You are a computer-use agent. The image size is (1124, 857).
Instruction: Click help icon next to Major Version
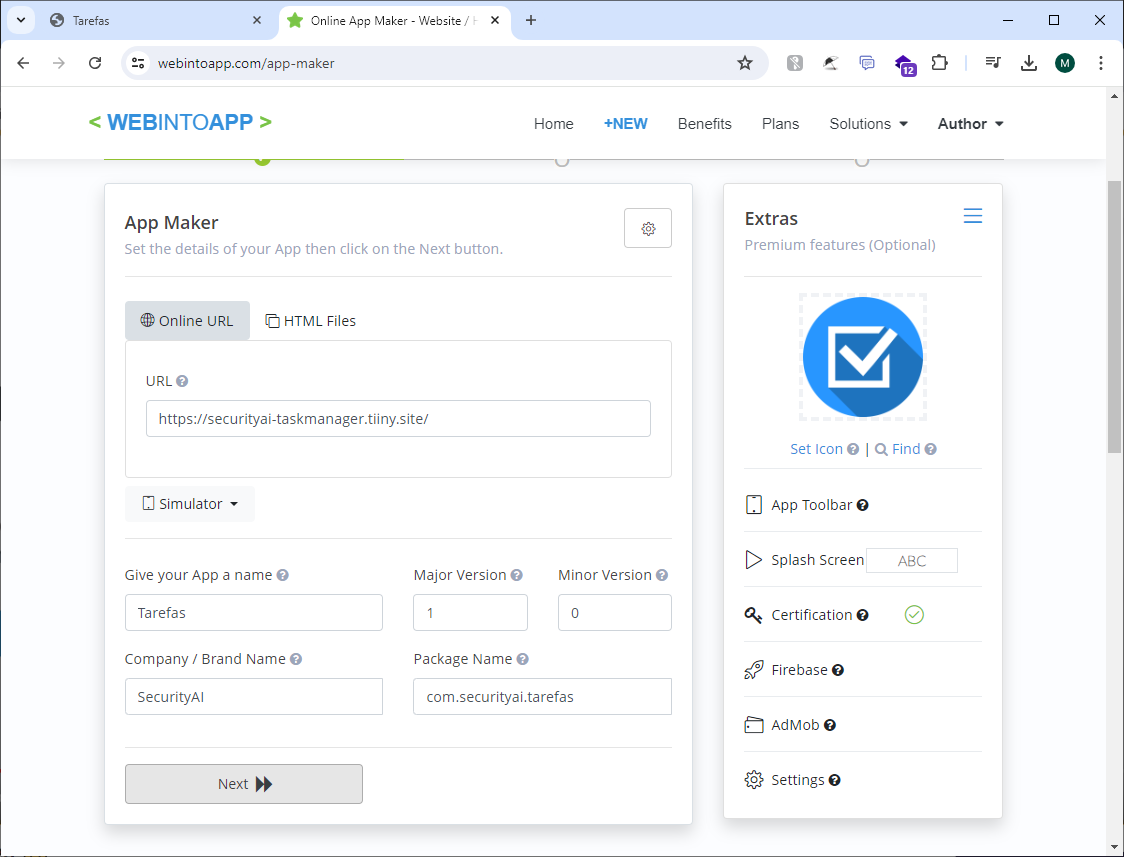tap(516, 575)
